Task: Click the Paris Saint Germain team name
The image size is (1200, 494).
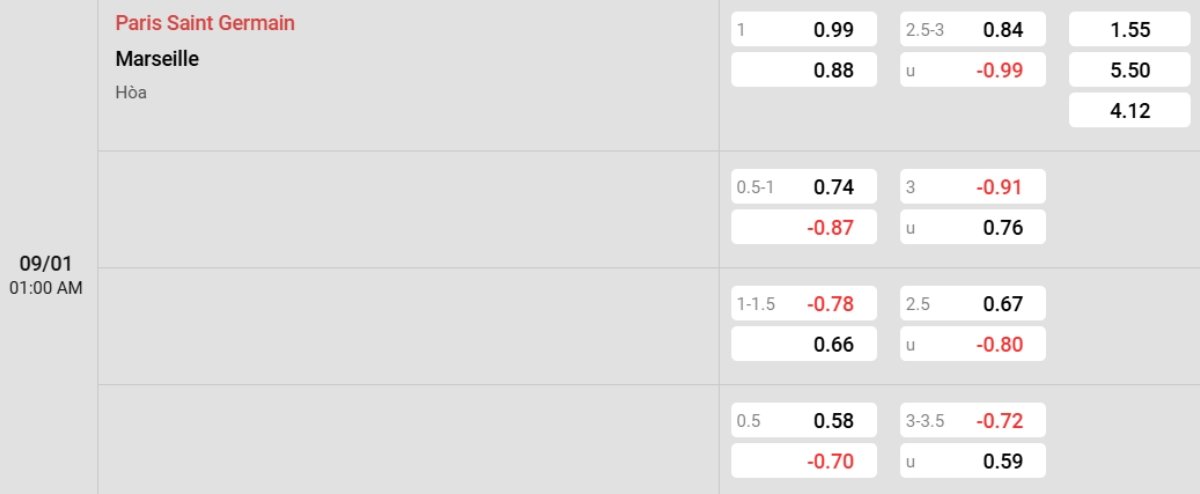Action: pyautogui.click(x=205, y=23)
